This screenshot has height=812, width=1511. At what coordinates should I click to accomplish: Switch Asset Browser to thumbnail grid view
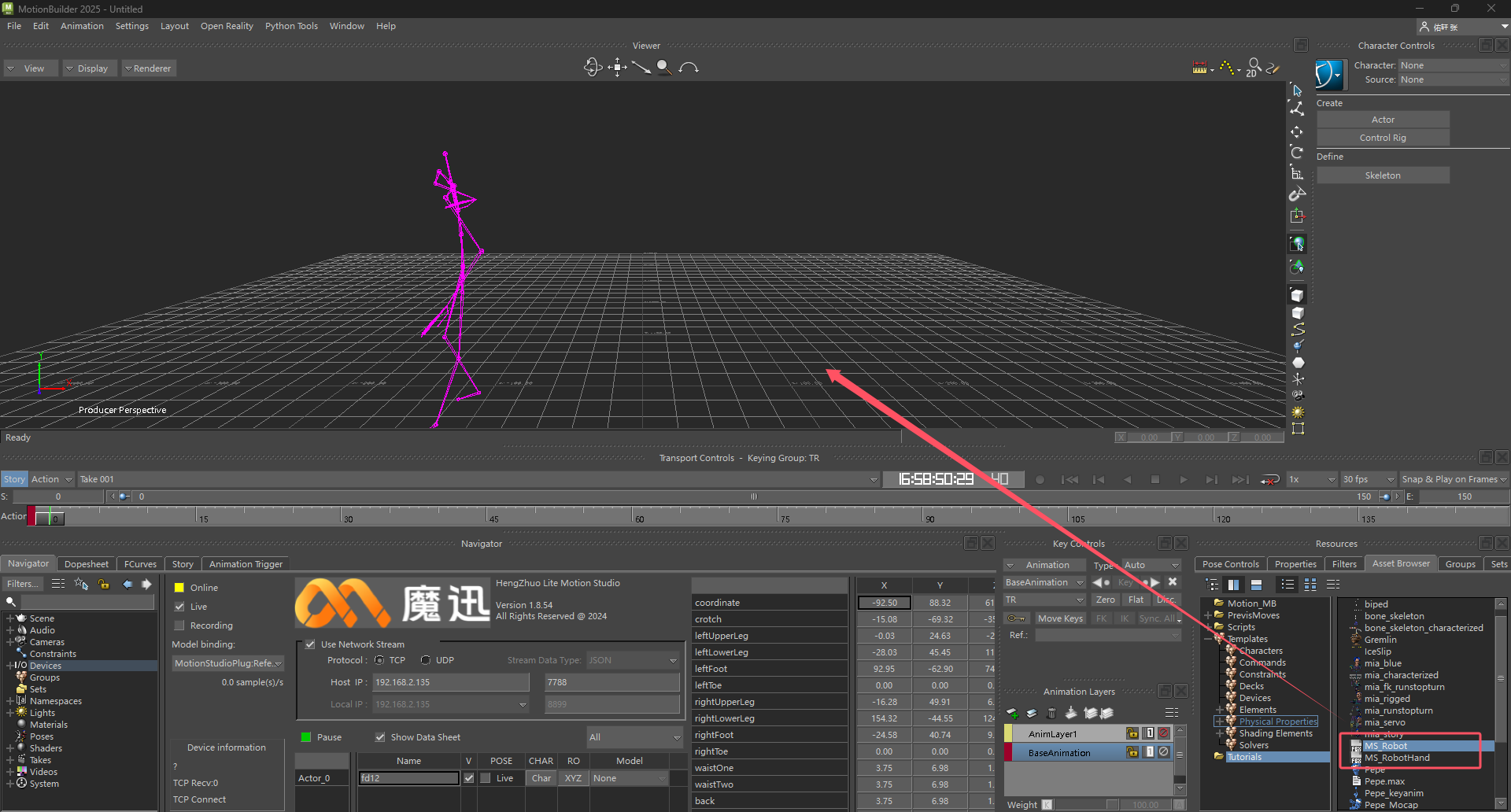(x=1310, y=585)
